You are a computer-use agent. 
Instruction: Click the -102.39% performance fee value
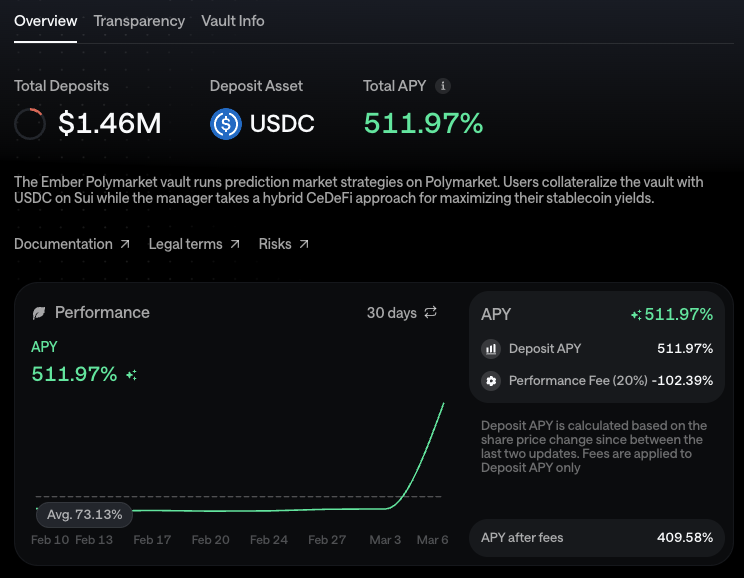click(x=682, y=381)
